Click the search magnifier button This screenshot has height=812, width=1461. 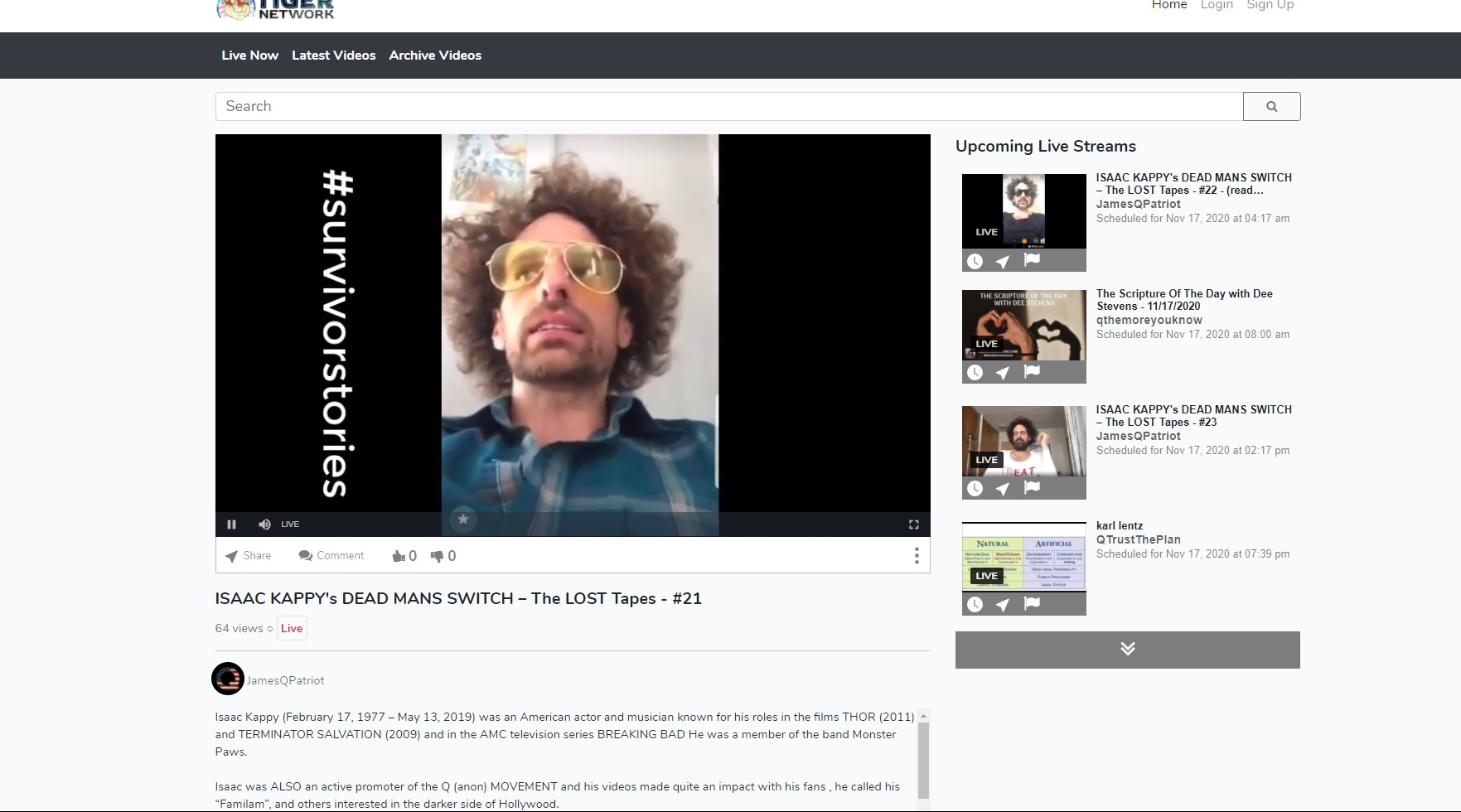click(x=1271, y=106)
